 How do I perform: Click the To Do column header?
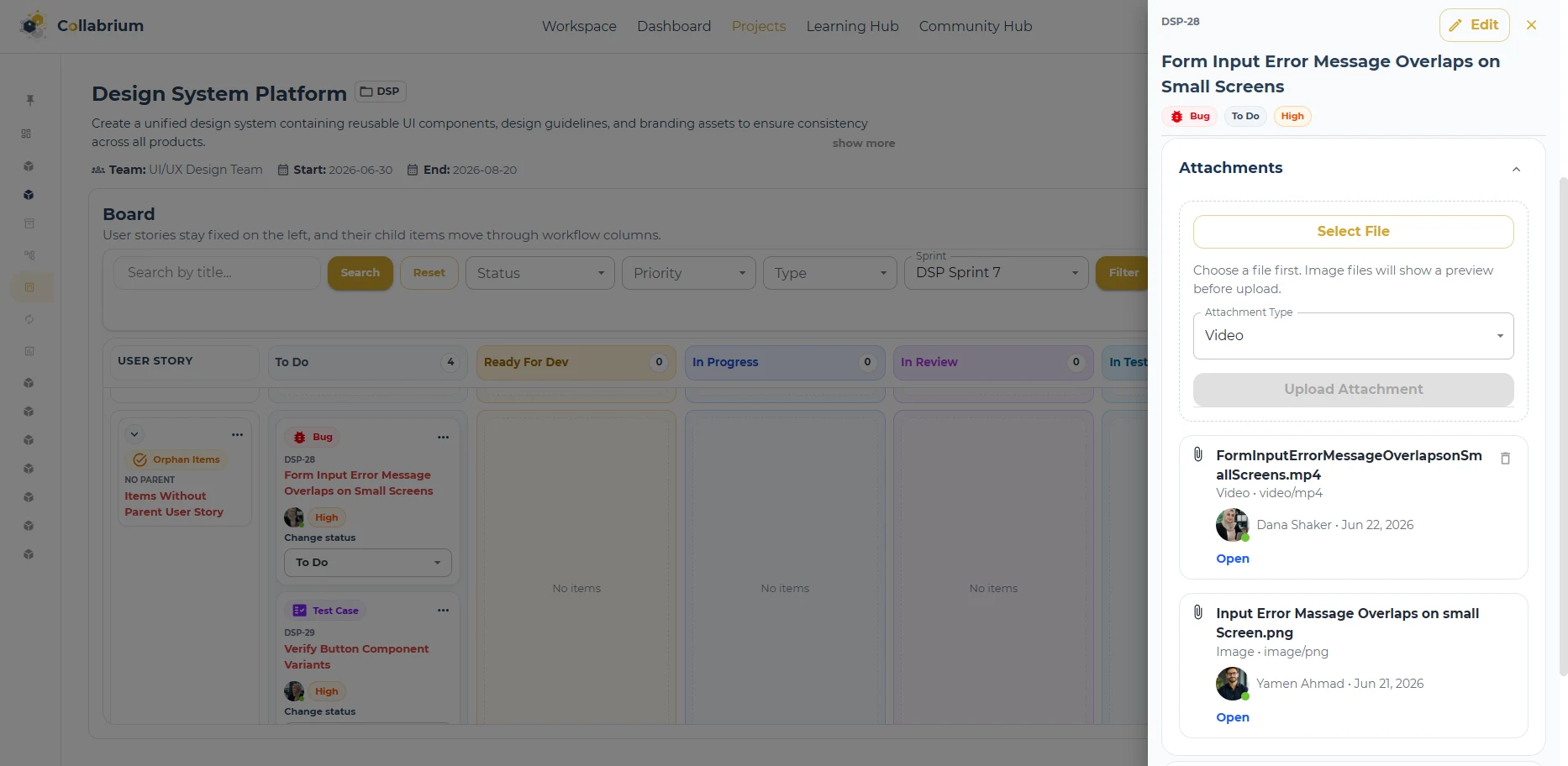pos(367,362)
